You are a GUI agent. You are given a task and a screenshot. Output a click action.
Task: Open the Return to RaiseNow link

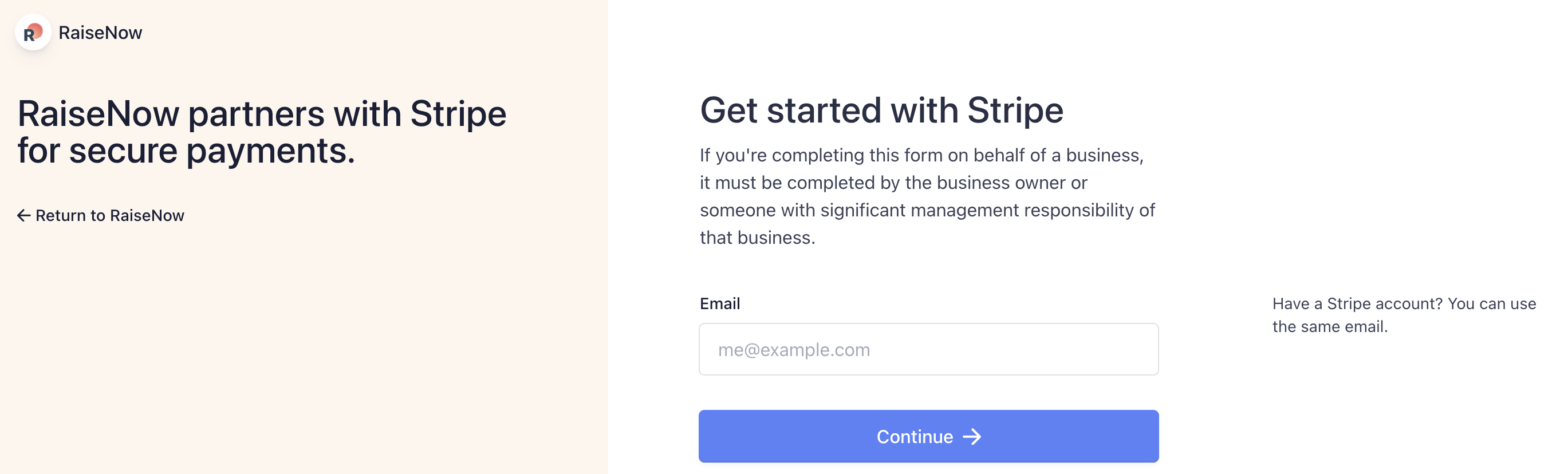101,215
